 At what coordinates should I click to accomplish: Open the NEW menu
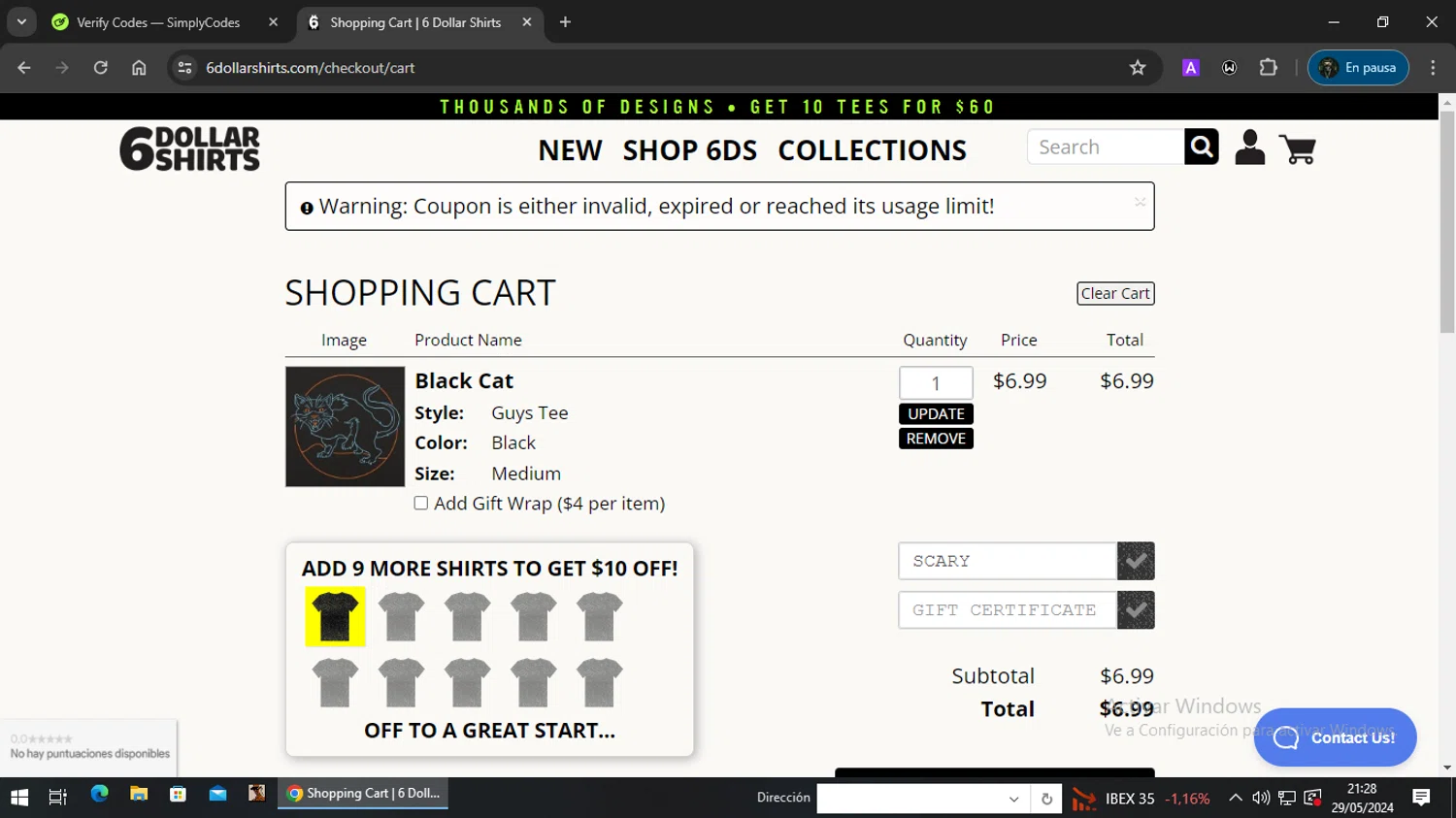pyautogui.click(x=570, y=150)
